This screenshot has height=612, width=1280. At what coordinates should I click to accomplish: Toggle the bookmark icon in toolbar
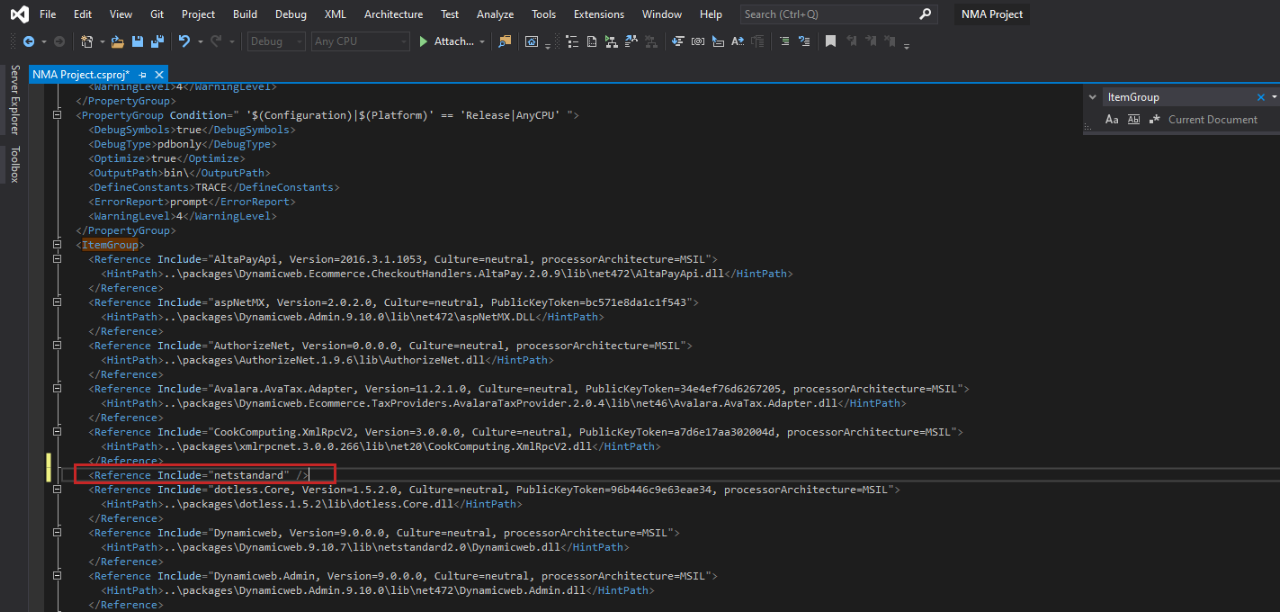[x=830, y=42]
